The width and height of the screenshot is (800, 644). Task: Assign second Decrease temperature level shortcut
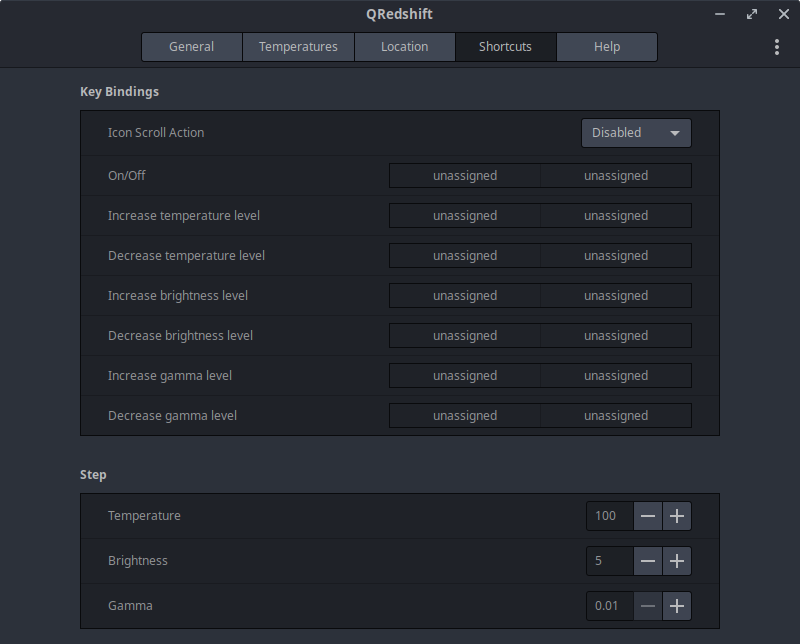(x=616, y=256)
